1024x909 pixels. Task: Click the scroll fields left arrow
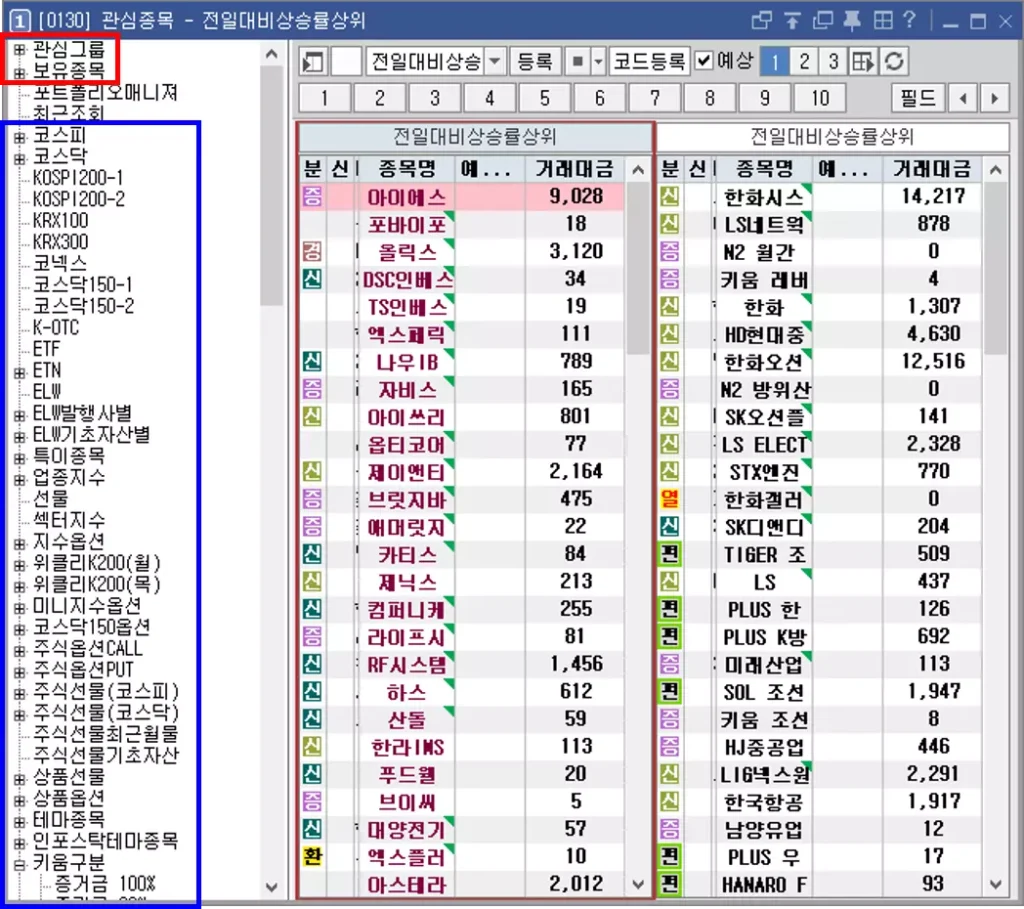[963, 99]
